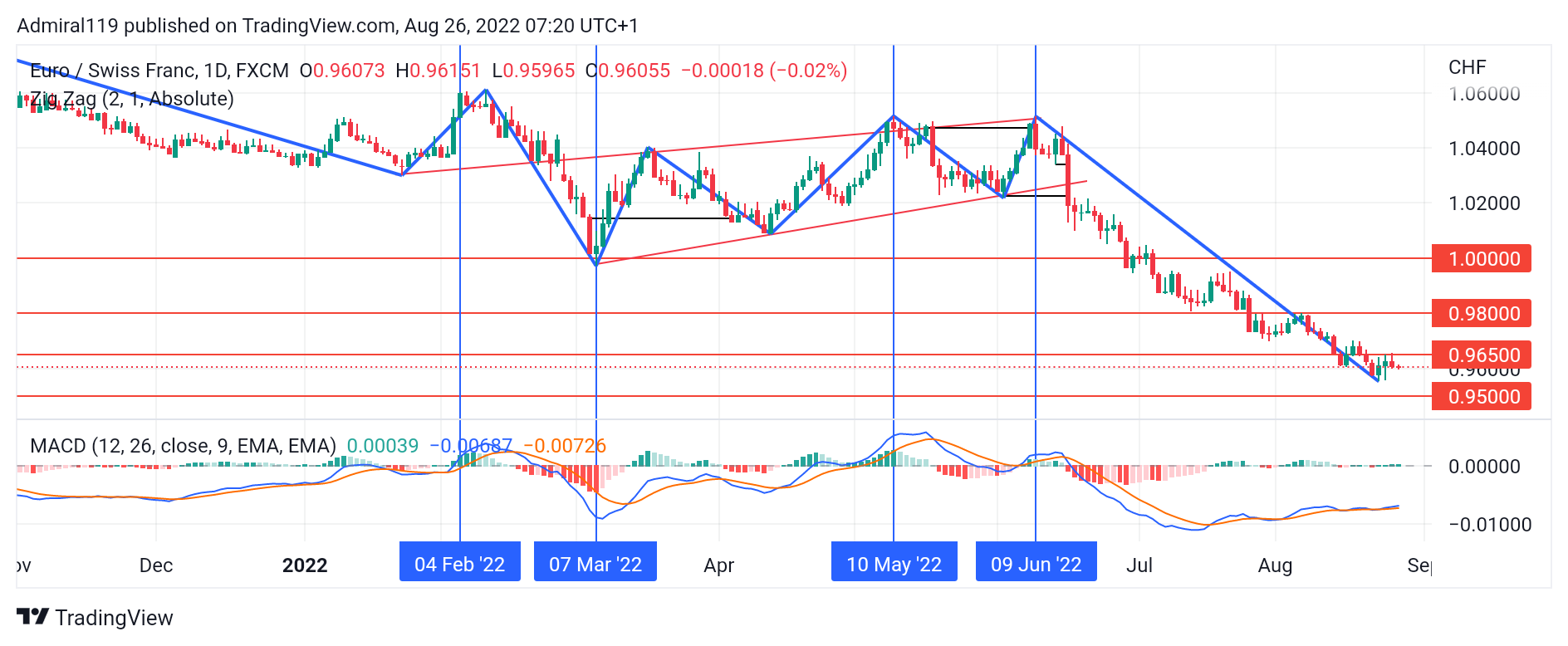Click the MACD histogram value 0.00039
This screenshot has width=1568, height=646.
tap(383, 446)
